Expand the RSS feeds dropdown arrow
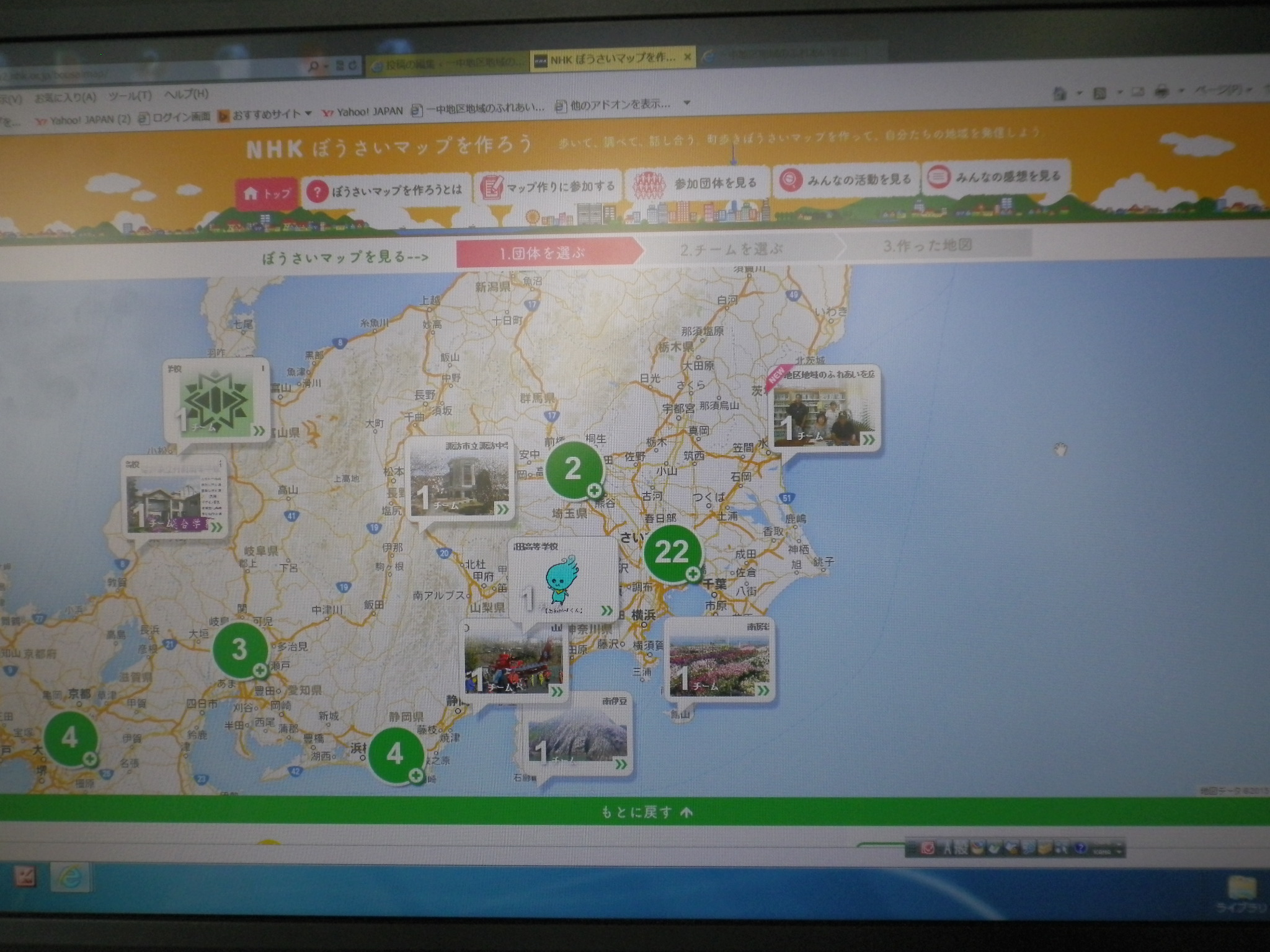Screen dimensions: 1270x952 coord(1120,93)
